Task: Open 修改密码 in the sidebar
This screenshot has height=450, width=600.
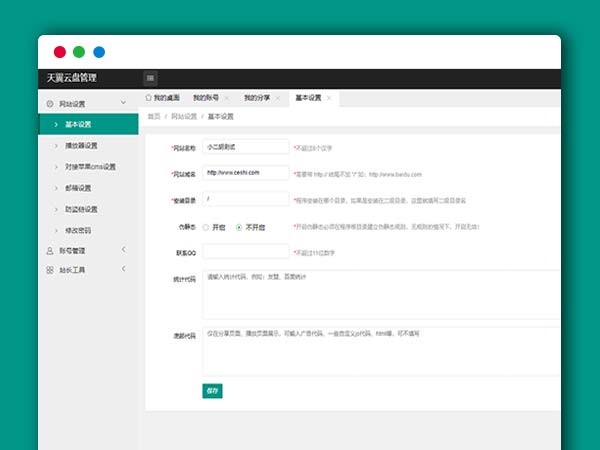Action: coord(78,230)
